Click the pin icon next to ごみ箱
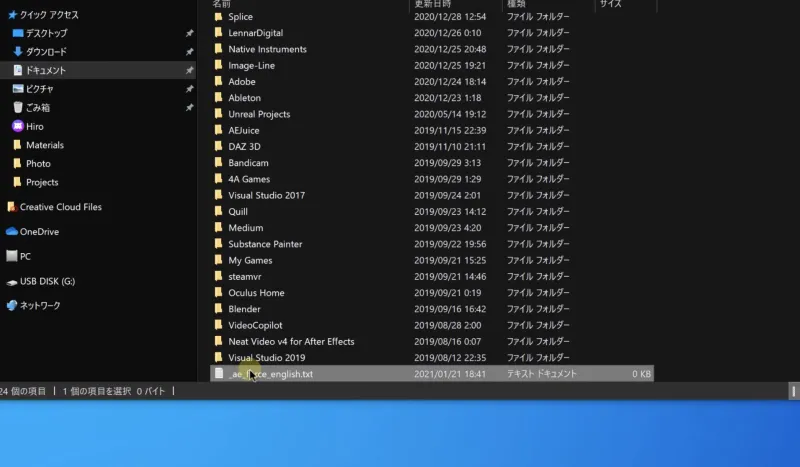 point(189,107)
